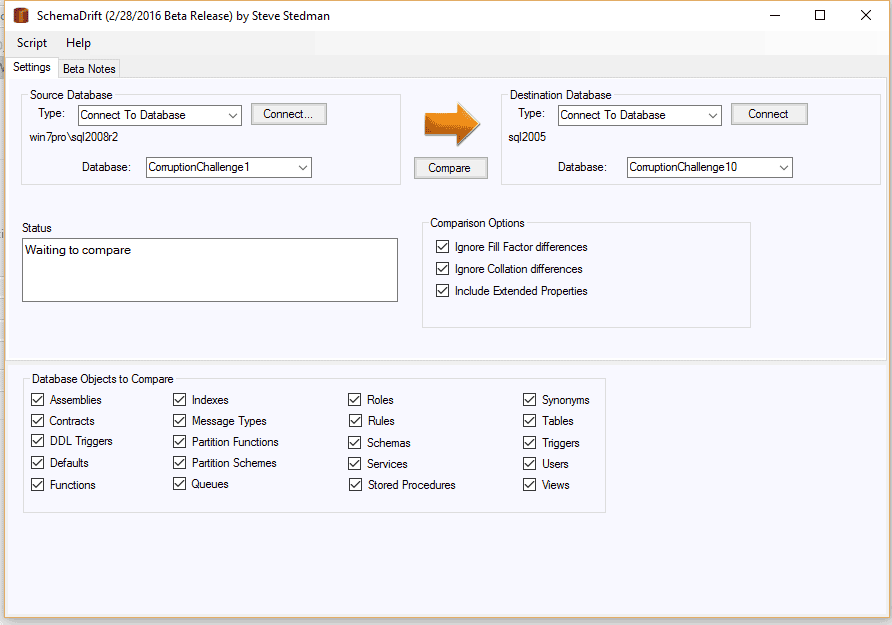The width and height of the screenshot is (892, 625).
Task: Uncheck the Rules checkbox
Action: 356,420
